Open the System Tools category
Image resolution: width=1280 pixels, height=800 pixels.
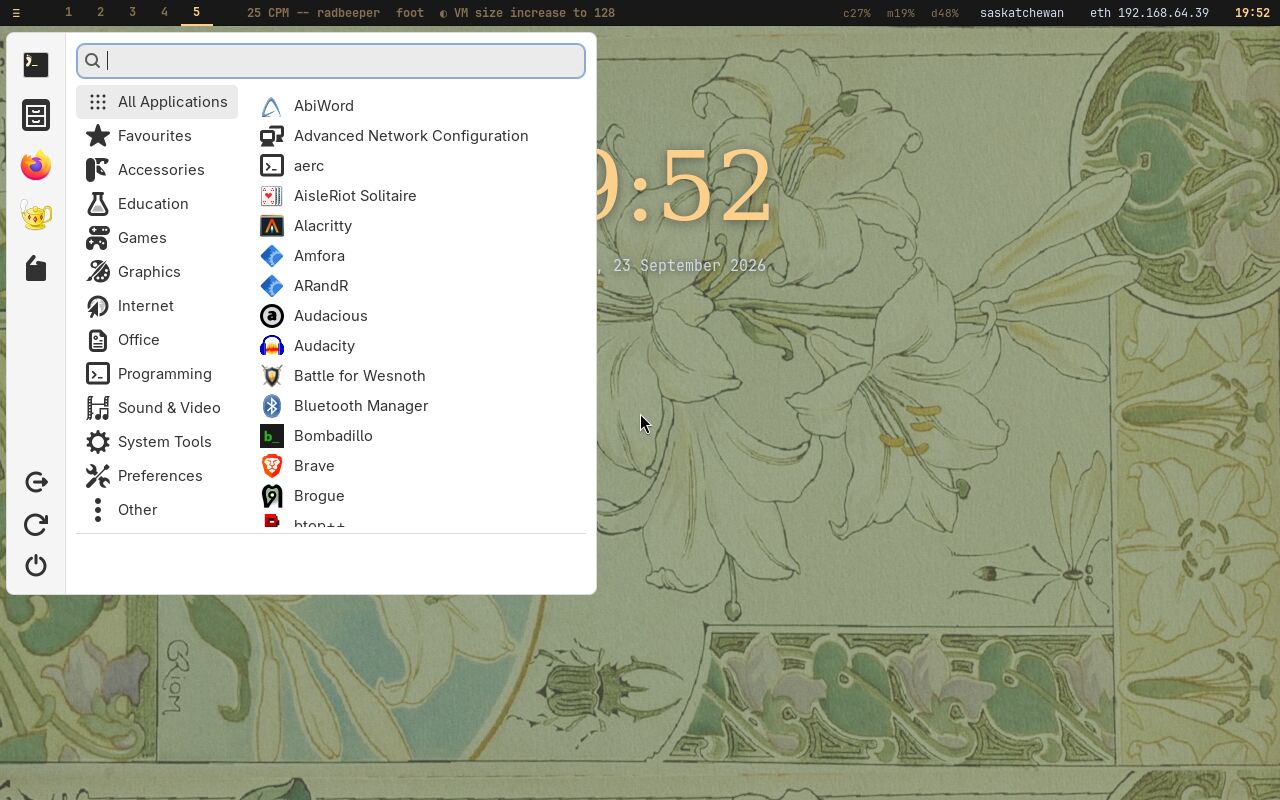click(x=157, y=442)
